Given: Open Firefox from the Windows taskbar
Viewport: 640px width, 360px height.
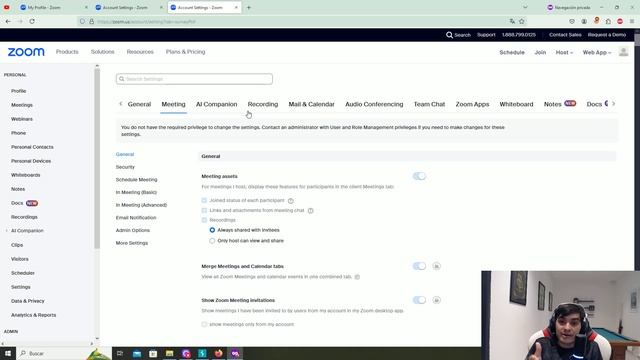Looking at the screenshot, I should point(218,353).
